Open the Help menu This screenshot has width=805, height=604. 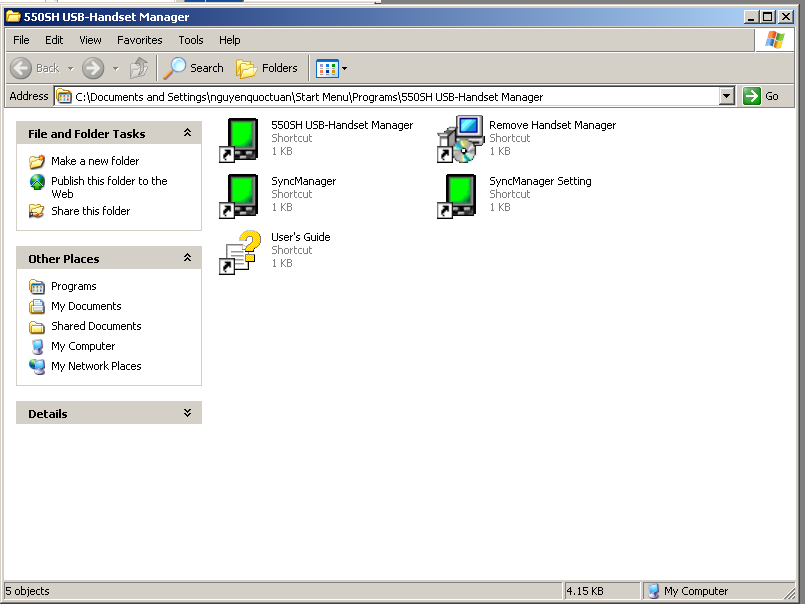click(x=229, y=40)
